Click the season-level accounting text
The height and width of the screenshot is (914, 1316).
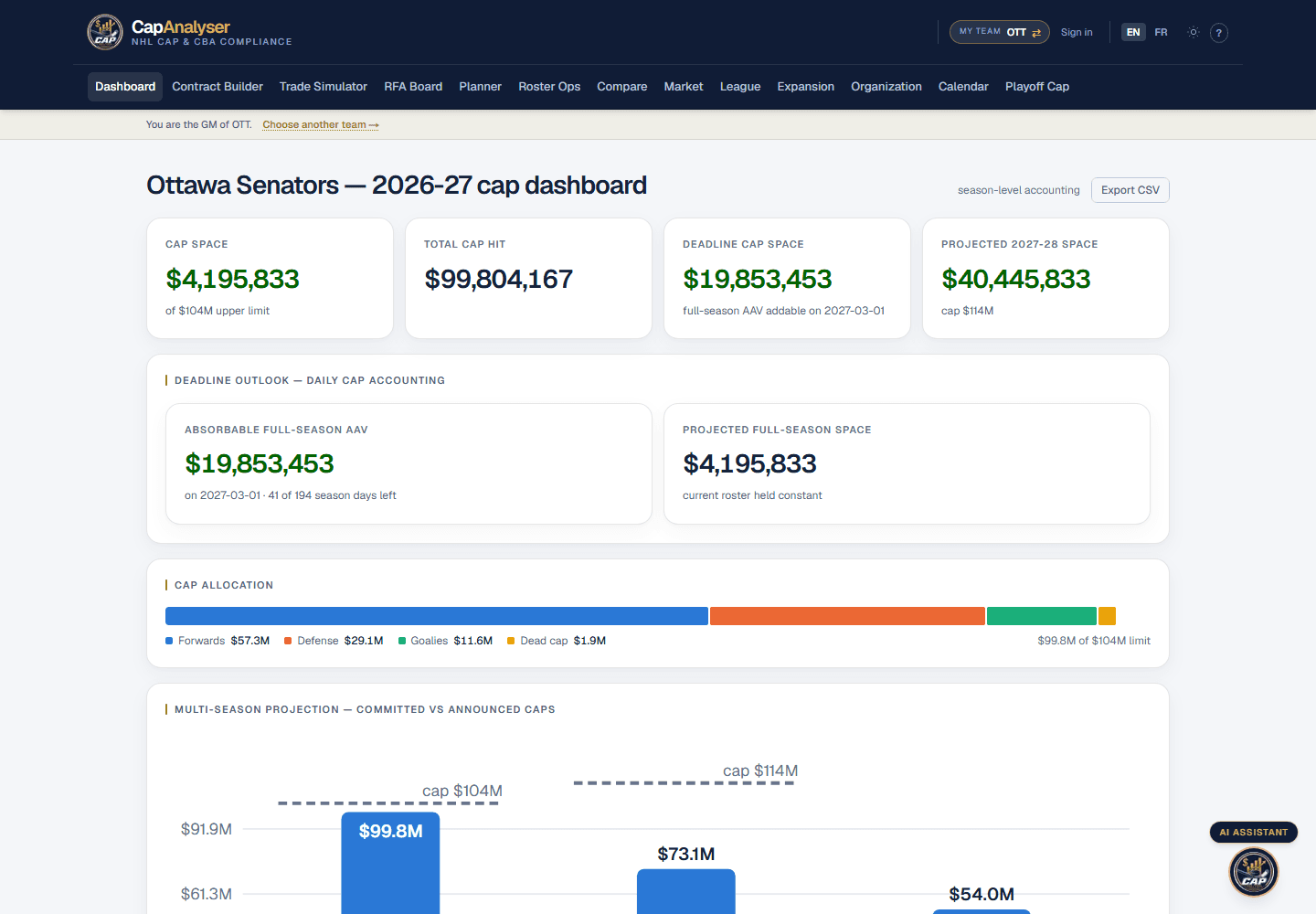point(1019,190)
